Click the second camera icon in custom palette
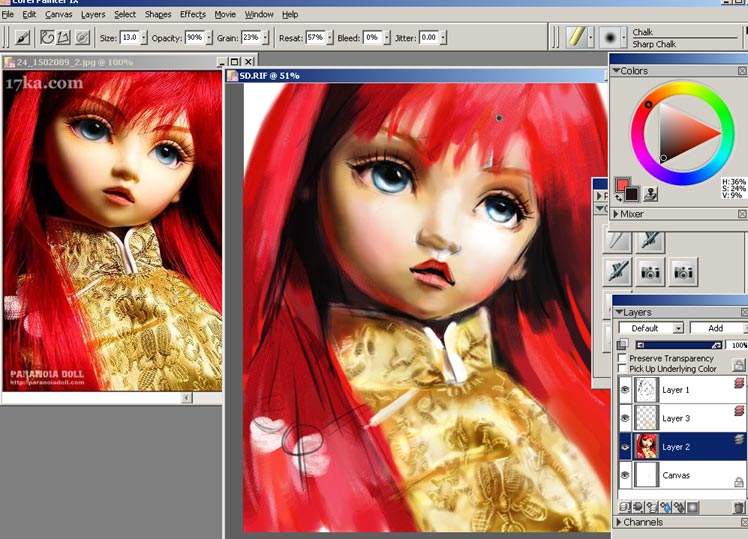748x539 pixels. (x=683, y=272)
